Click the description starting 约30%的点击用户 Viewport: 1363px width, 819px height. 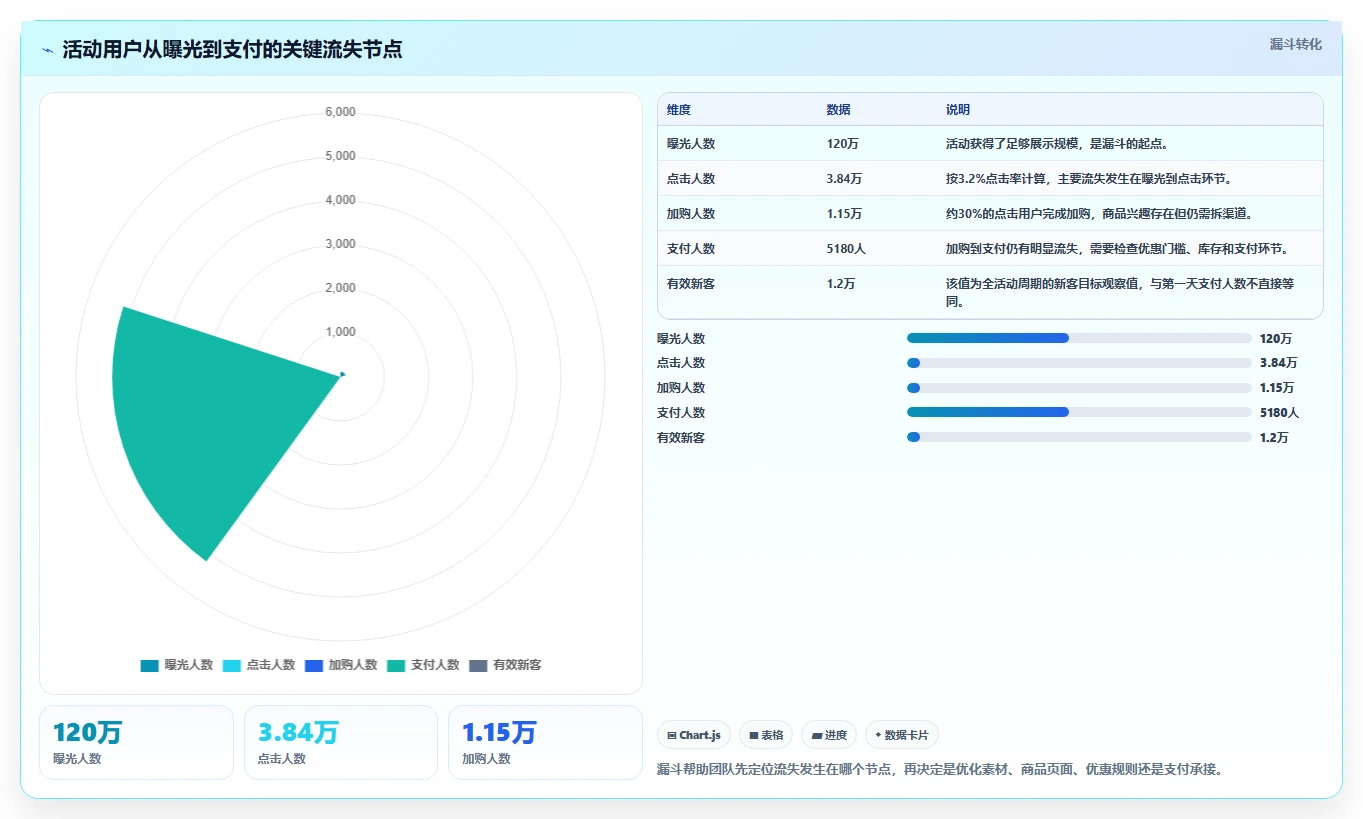(1099, 214)
